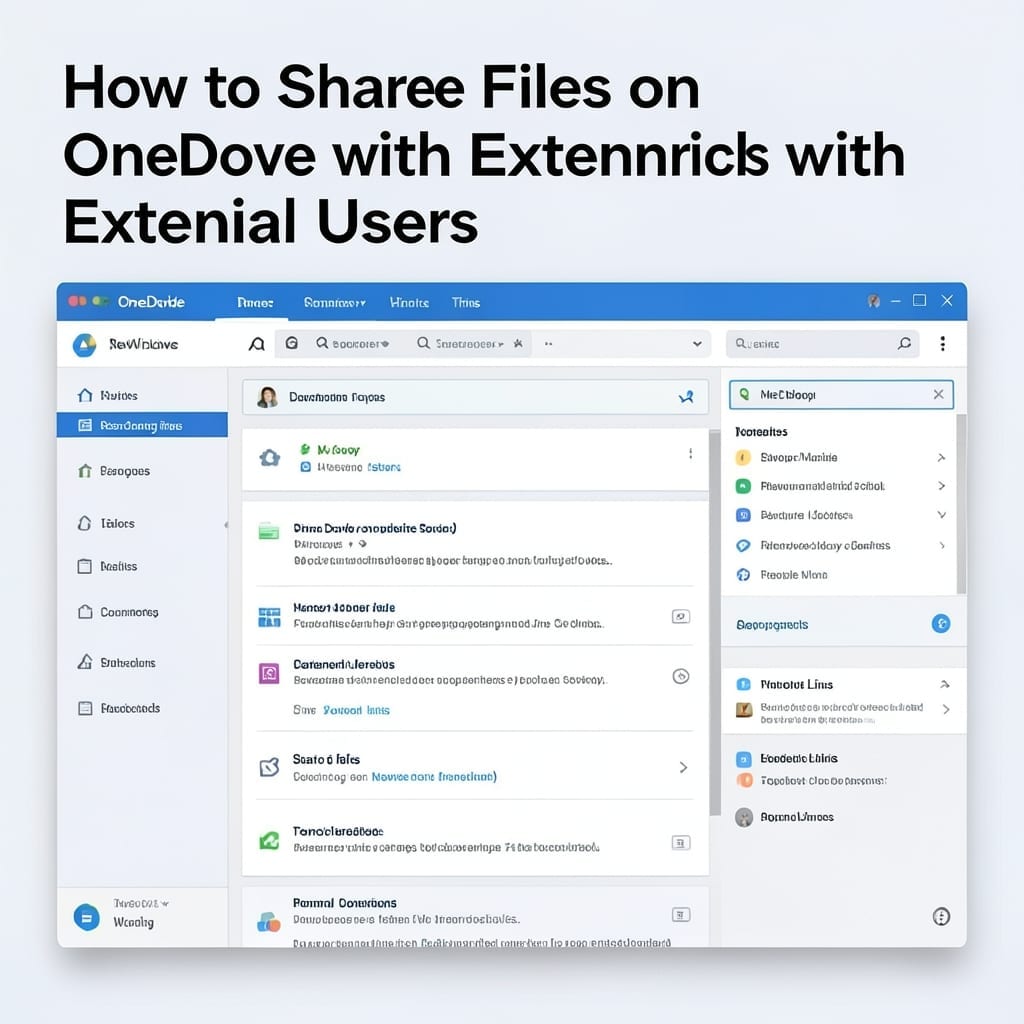Click the green icon beside Tonoclureobee
This screenshot has width=1024, height=1024.
(x=269, y=840)
